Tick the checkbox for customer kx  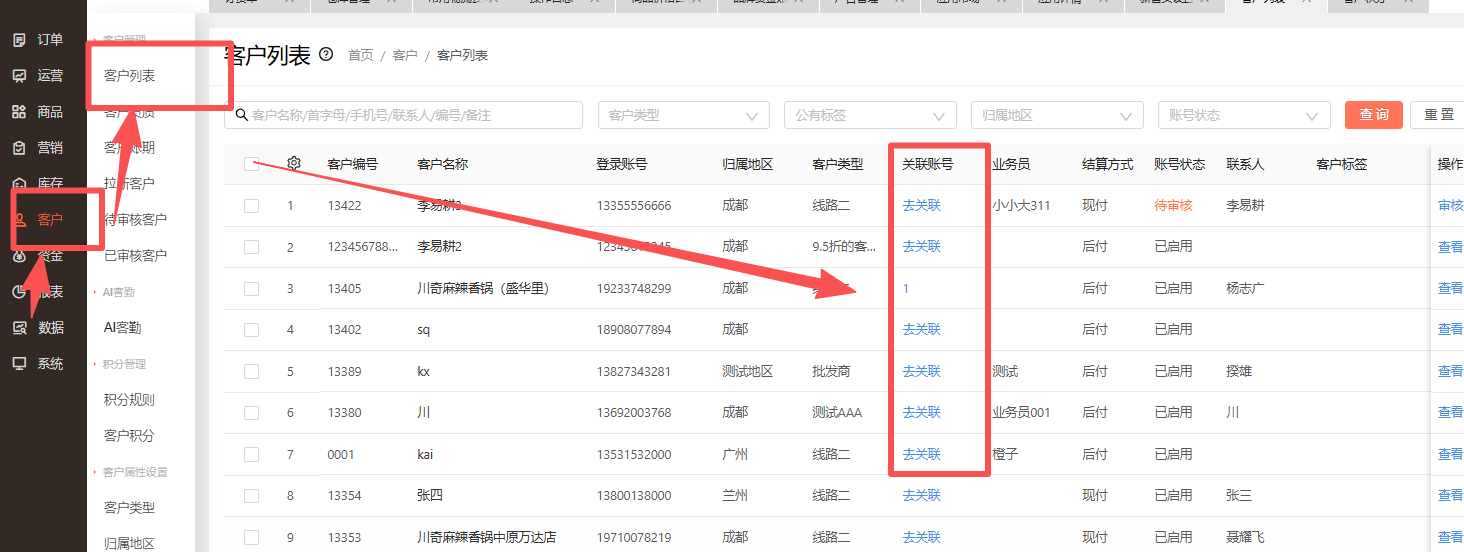[x=251, y=372]
